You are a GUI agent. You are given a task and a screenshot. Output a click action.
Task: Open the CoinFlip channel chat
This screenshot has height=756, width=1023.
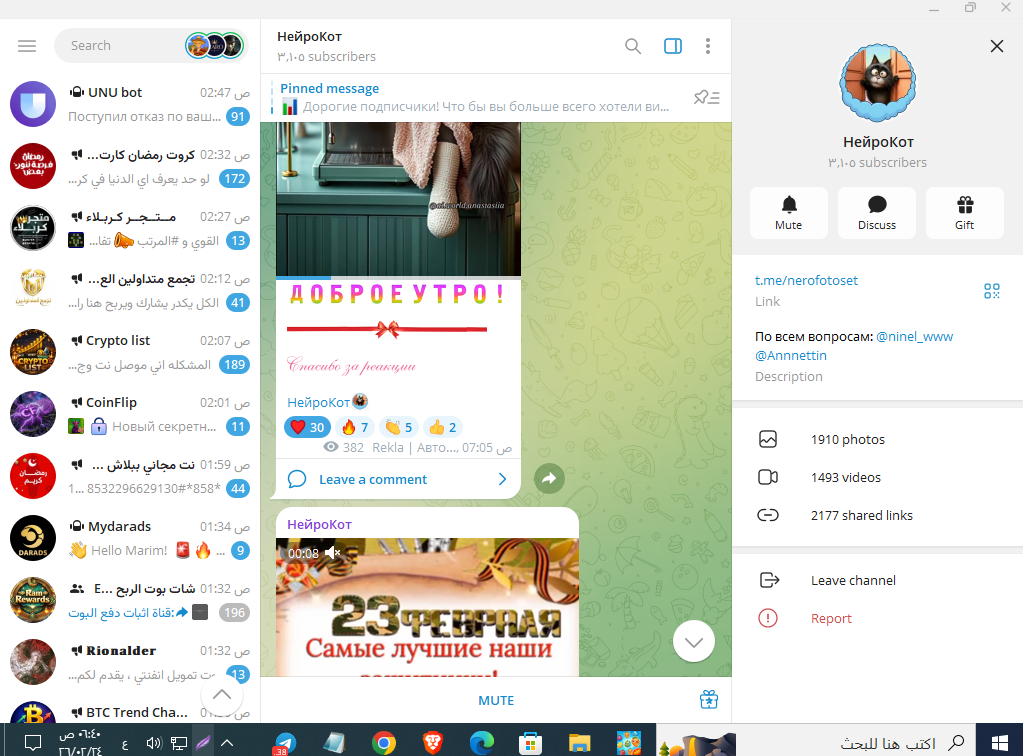(x=130, y=414)
